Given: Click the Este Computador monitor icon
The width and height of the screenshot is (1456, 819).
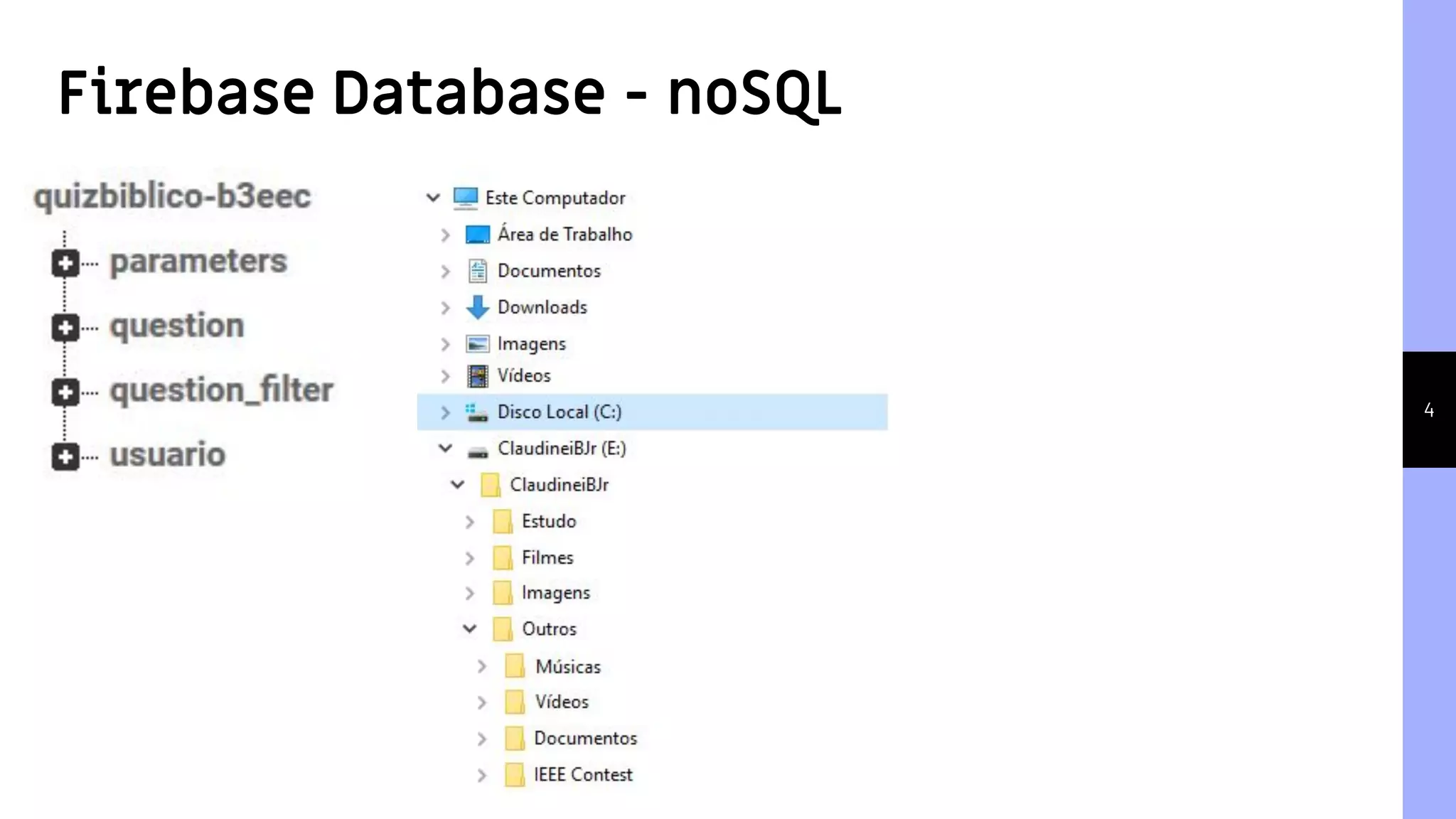Looking at the screenshot, I should [x=466, y=198].
